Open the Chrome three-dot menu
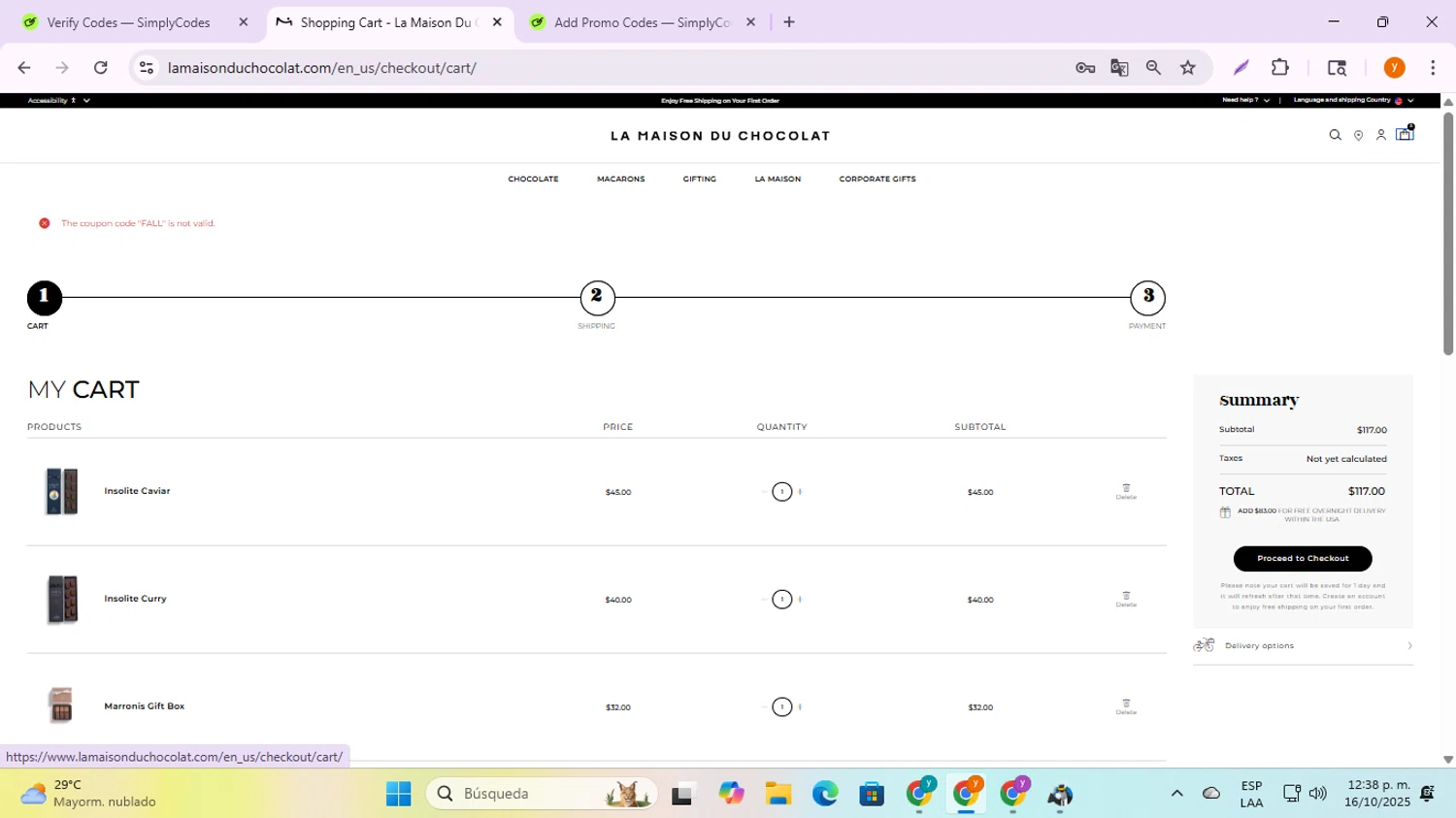 tap(1433, 67)
